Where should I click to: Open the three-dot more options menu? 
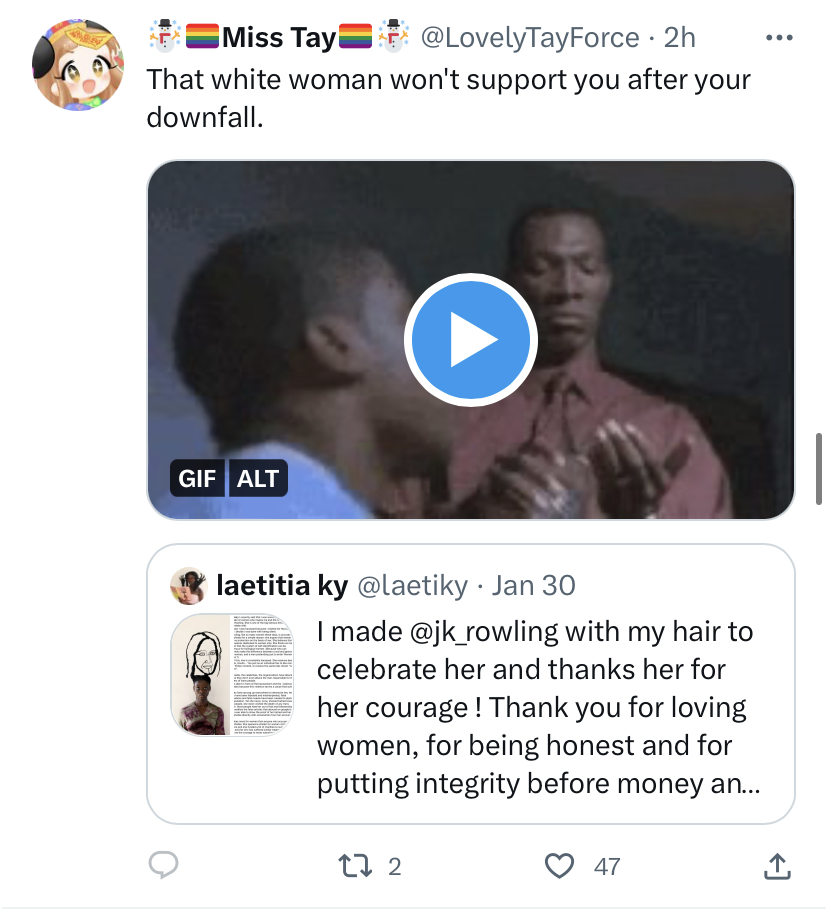tap(779, 38)
